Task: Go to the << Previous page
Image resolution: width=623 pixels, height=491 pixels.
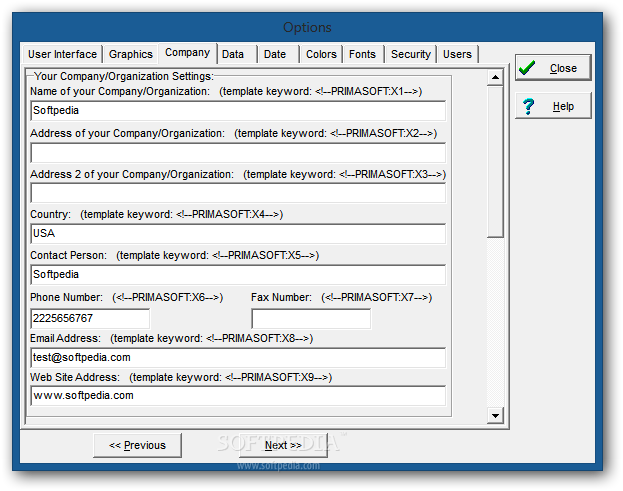Action: (x=137, y=445)
